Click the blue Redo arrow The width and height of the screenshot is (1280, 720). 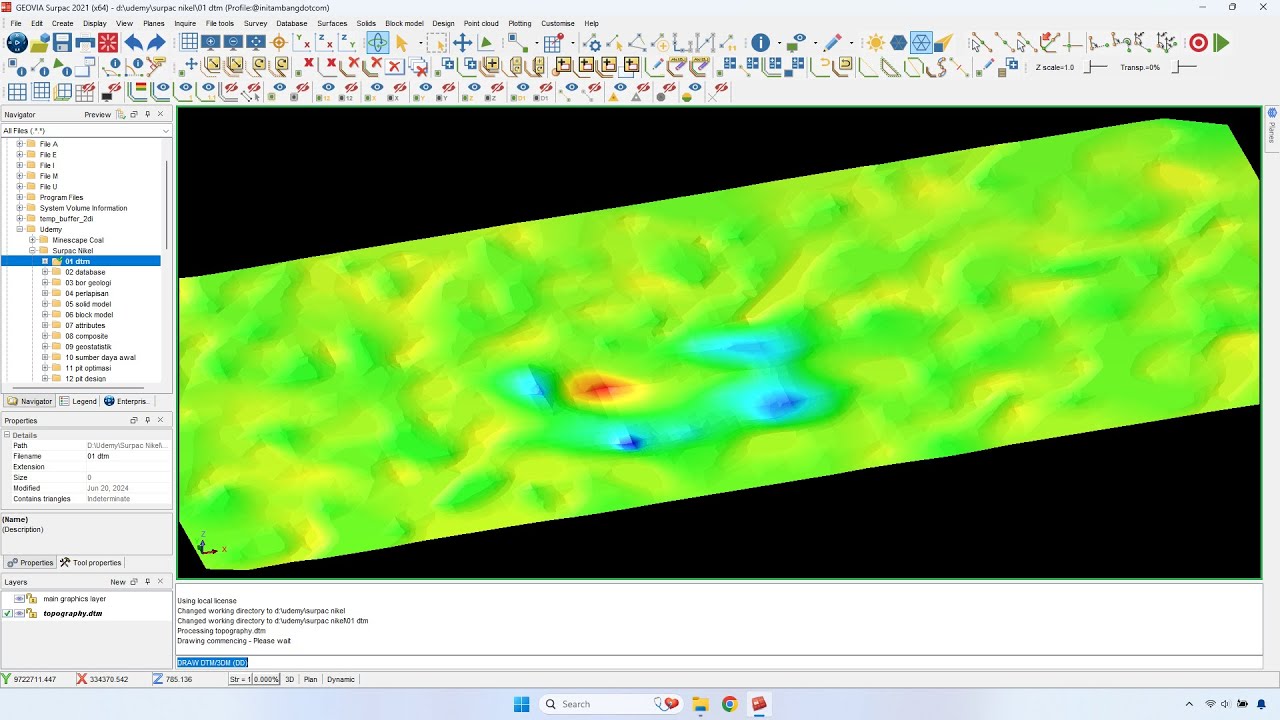(x=156, y=43)
